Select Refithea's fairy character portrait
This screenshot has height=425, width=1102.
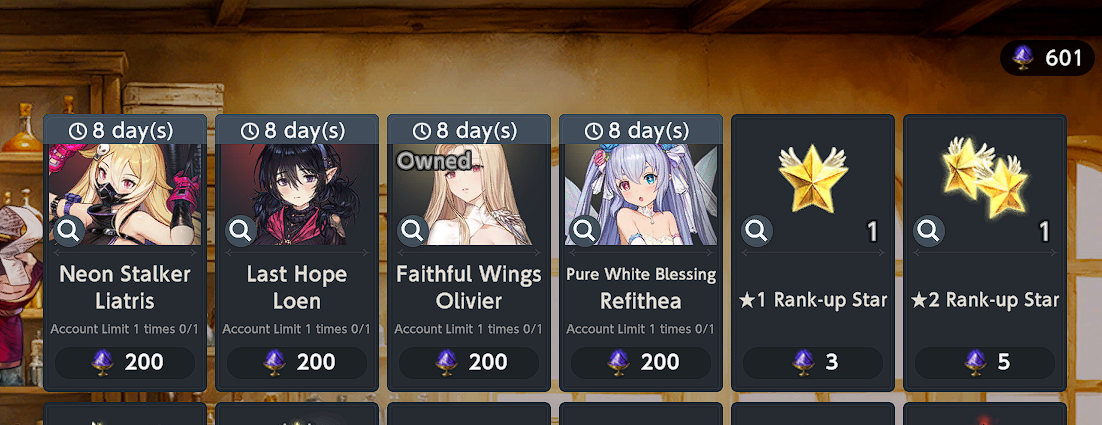(640, 195)
